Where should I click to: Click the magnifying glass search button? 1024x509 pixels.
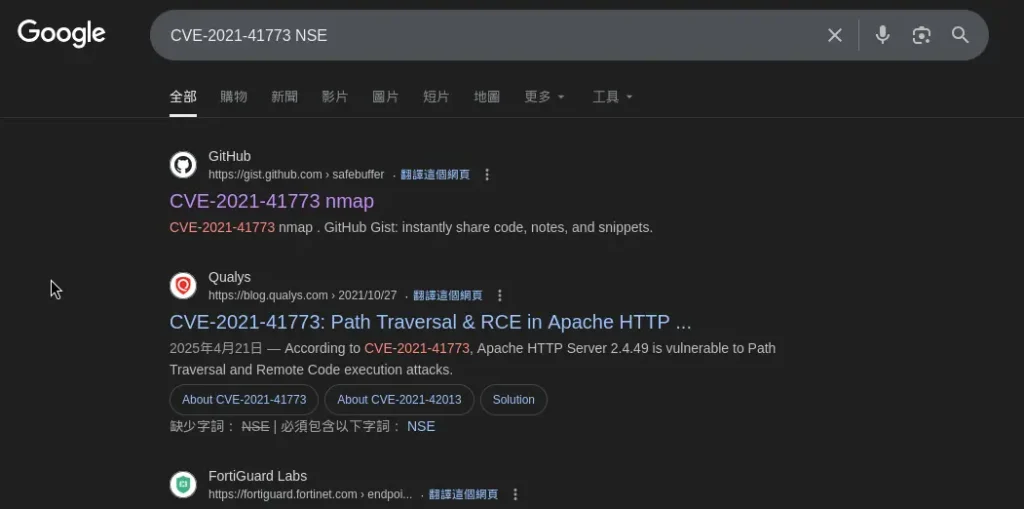coord(960,36)
